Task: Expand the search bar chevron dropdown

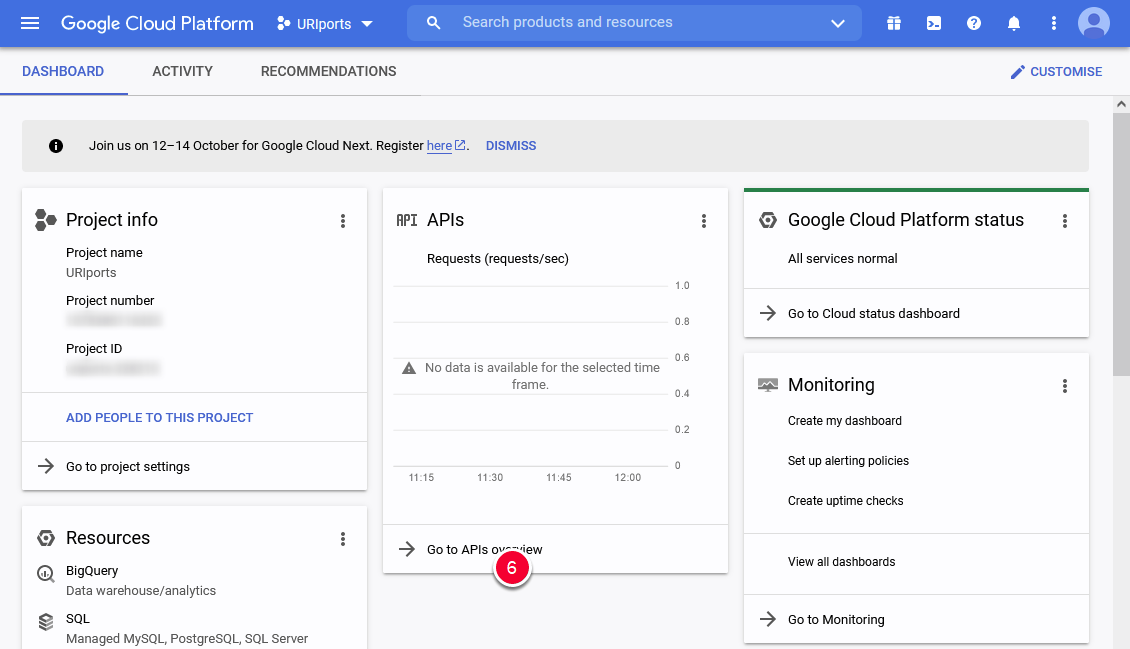Action: (837, 22)
